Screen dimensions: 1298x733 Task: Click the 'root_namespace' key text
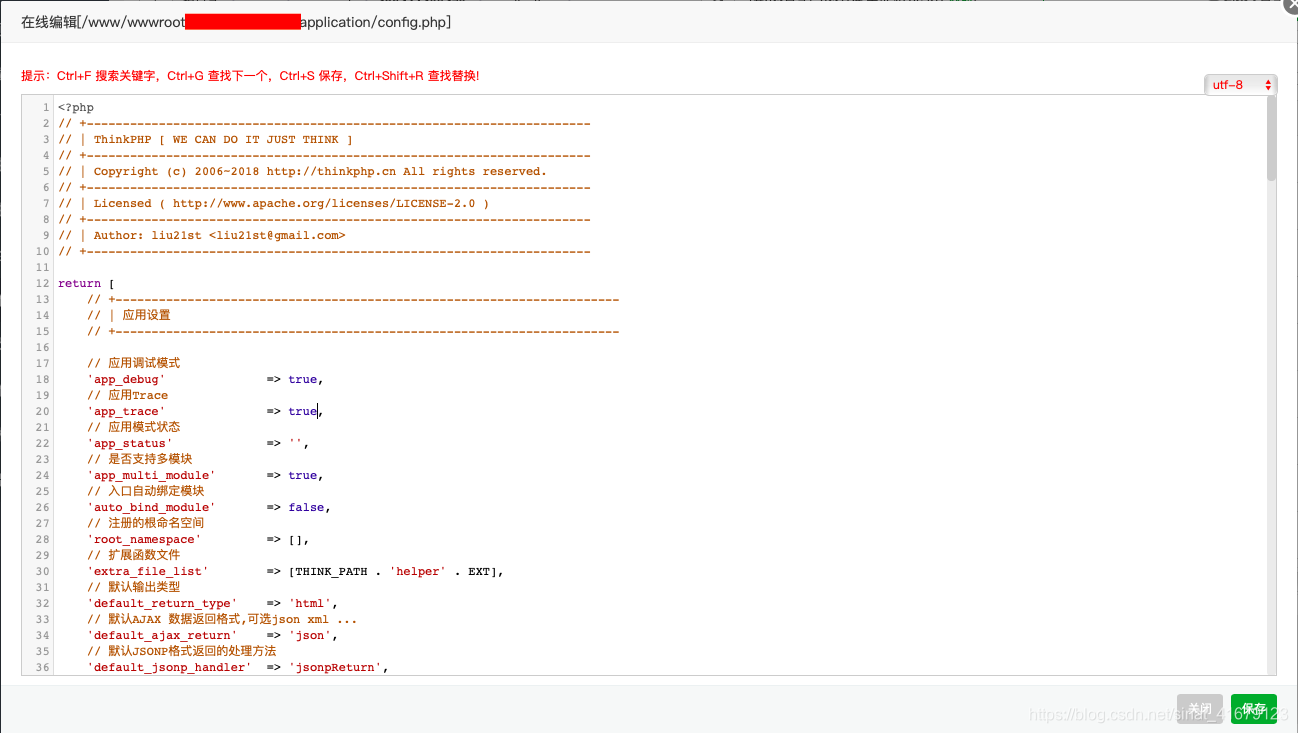pyautogui.click(x=144, y=539)
